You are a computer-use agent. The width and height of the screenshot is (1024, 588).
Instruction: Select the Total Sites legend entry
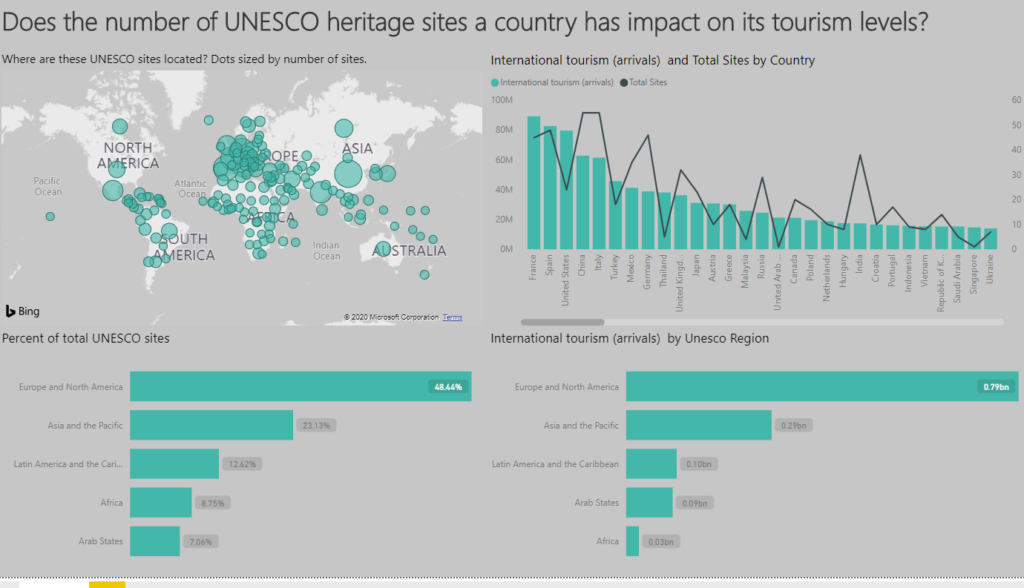pos(643,82)
